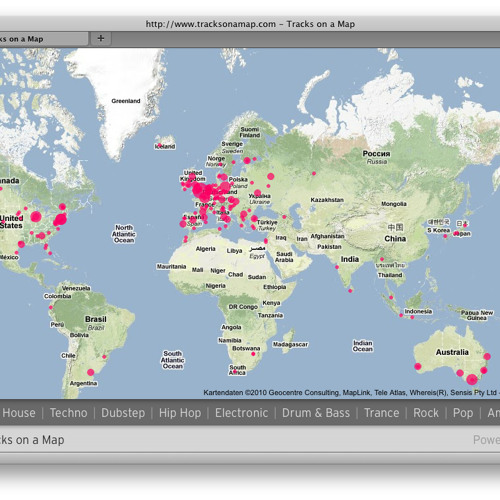Click the Papua New Guinea label
Viewport: 500px width, 500px height.
click(x=477, y=315)
